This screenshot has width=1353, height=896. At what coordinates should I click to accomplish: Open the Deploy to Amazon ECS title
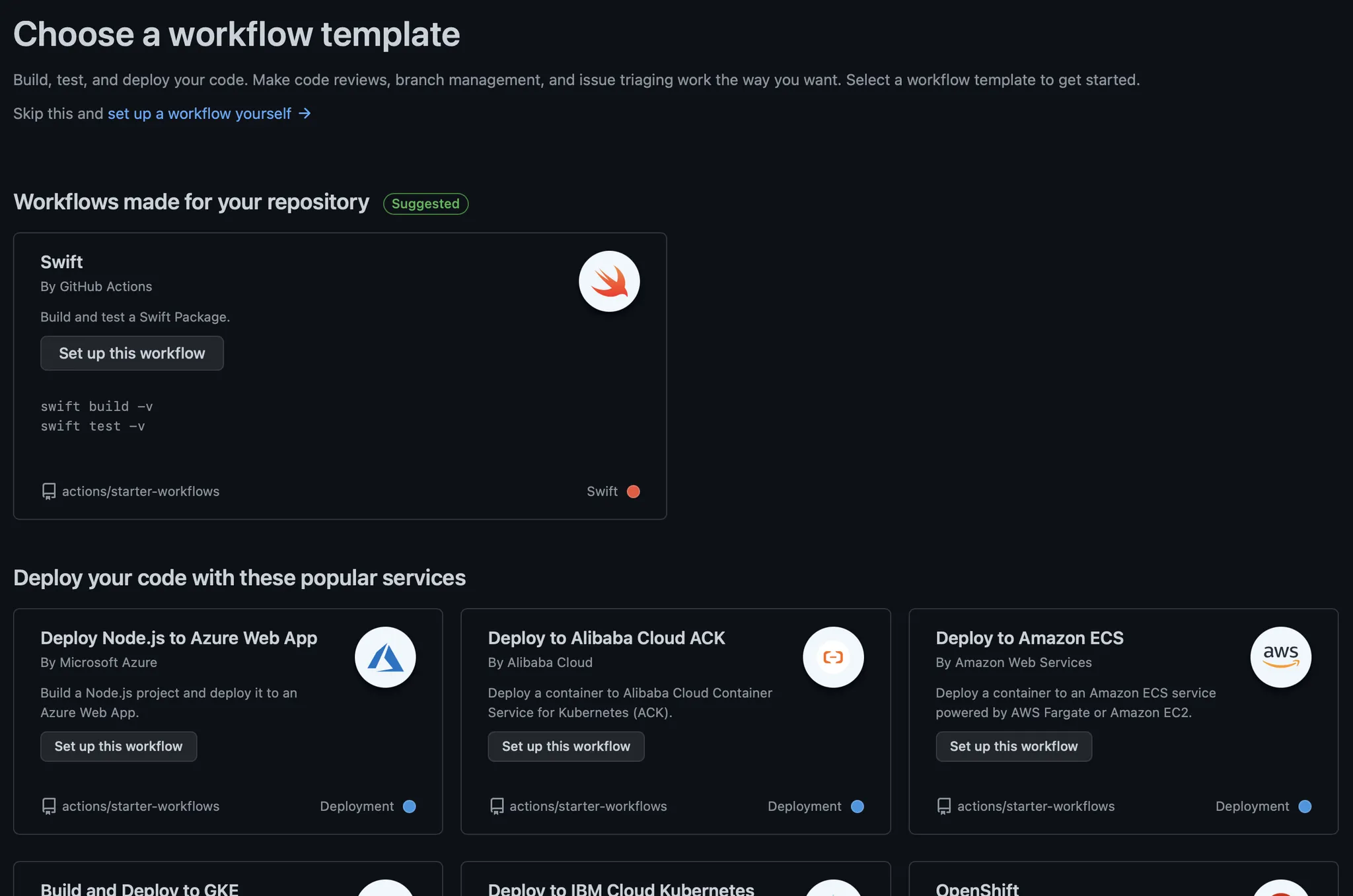pos(1029,638)
